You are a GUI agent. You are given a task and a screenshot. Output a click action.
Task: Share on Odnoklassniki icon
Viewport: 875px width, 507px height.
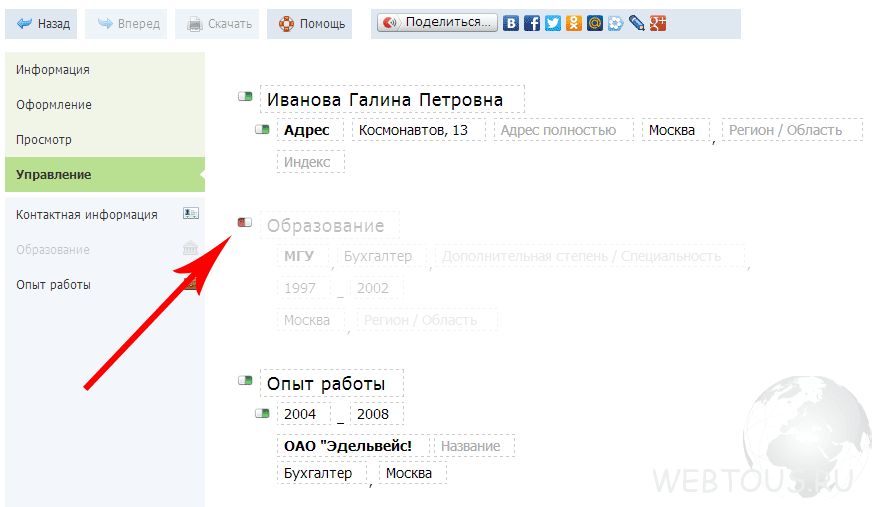(574, 23)
